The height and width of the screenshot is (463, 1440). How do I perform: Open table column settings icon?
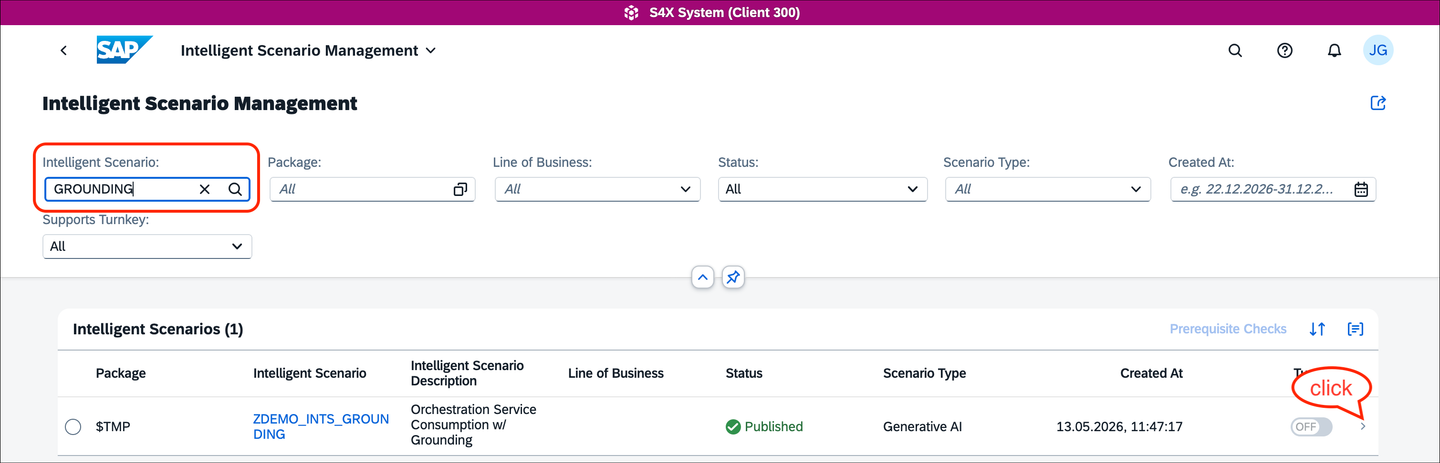coord(1355,329)
